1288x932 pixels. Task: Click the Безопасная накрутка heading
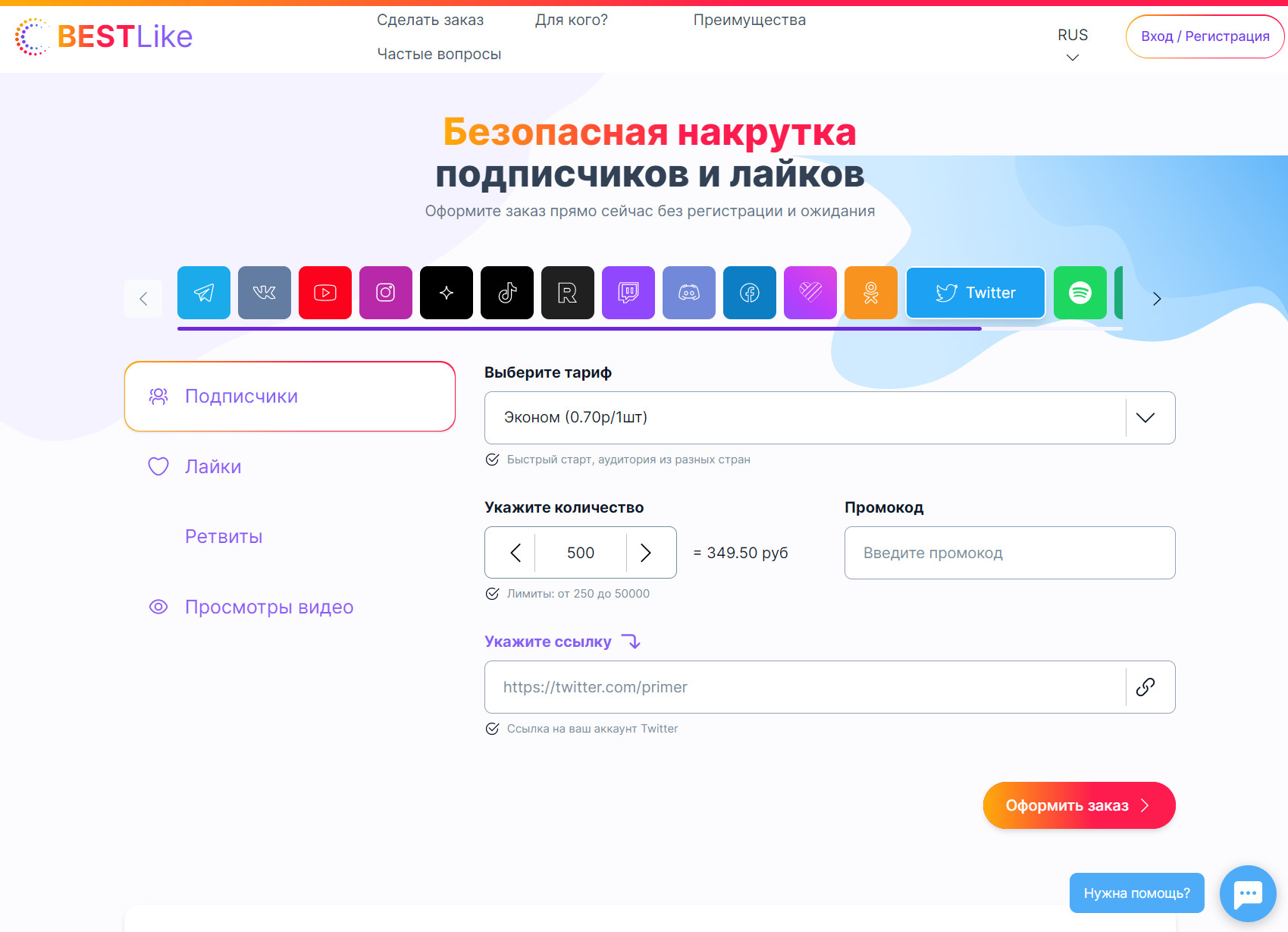(650, 132)
